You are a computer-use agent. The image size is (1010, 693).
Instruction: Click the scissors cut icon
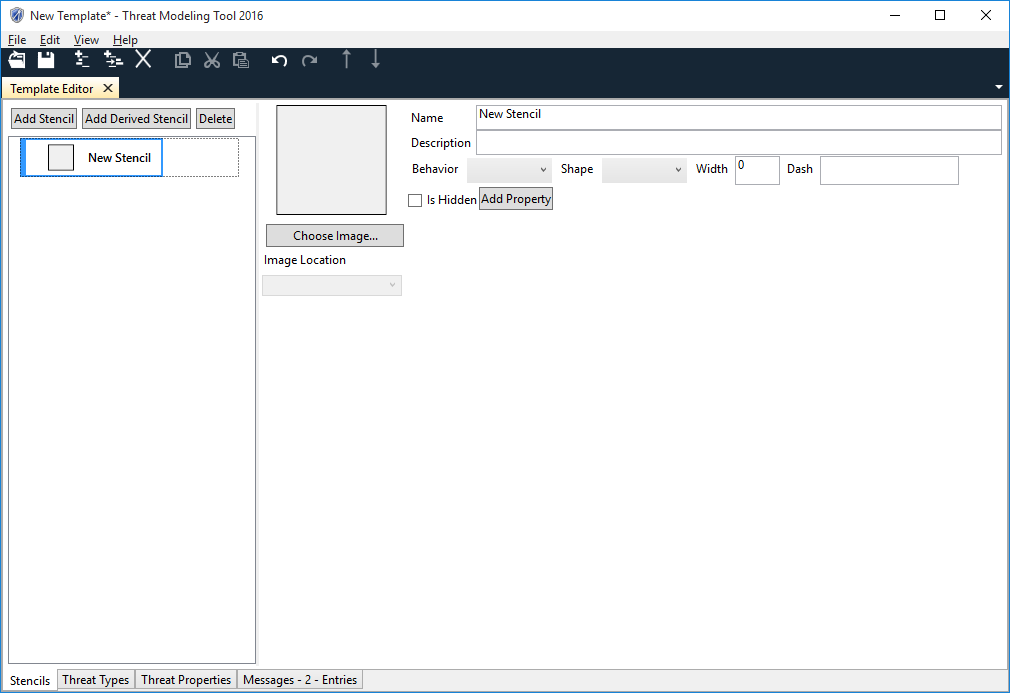[x=211, y=60]
